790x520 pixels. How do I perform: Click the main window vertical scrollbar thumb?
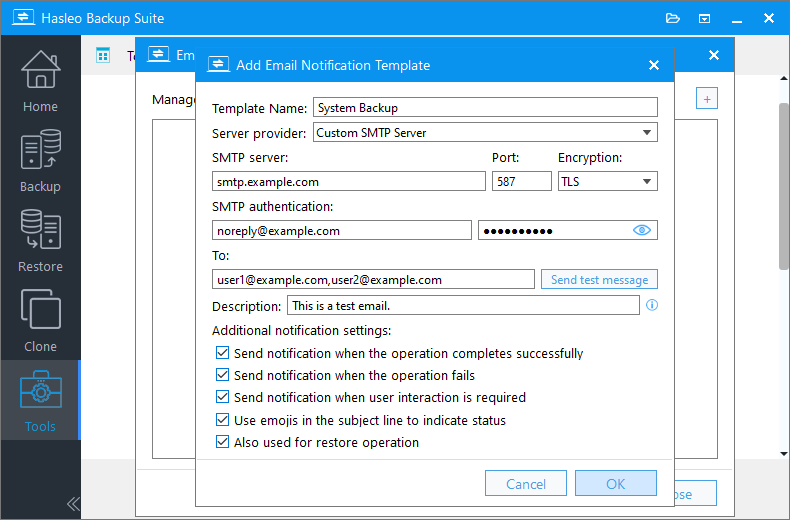(784, 186)
